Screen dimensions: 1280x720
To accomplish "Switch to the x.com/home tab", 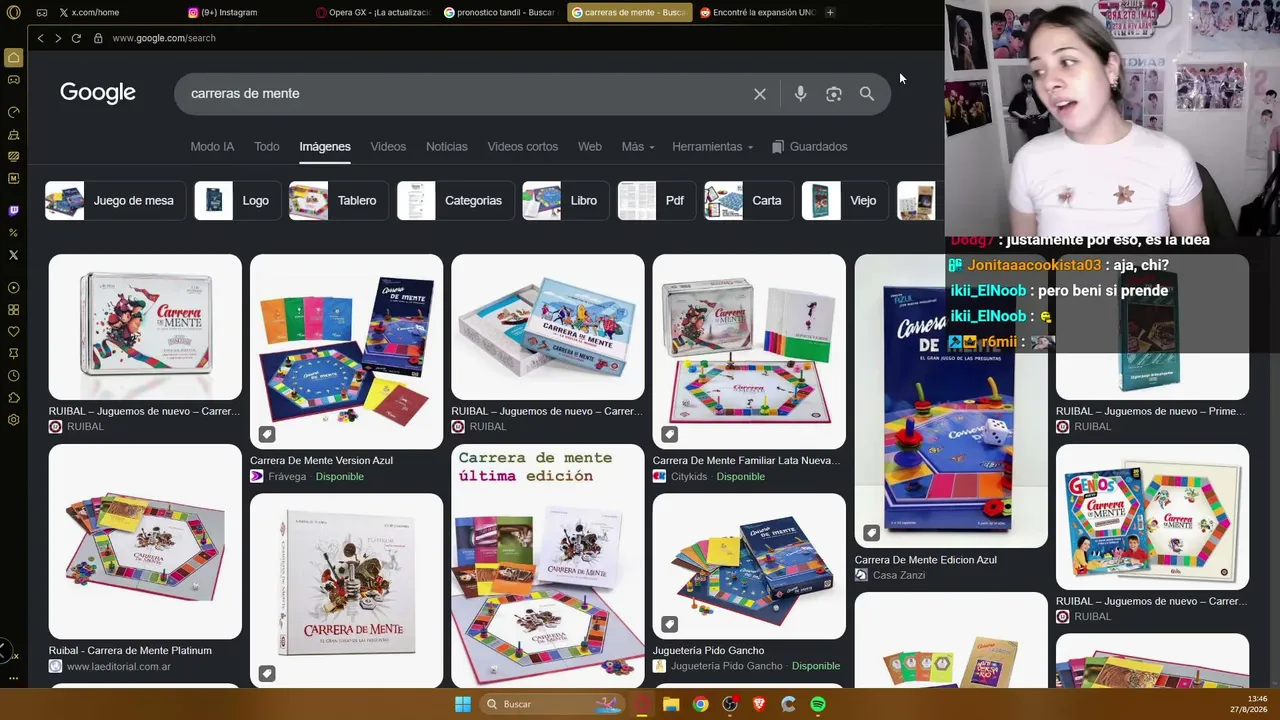I will tap(115, 12).
